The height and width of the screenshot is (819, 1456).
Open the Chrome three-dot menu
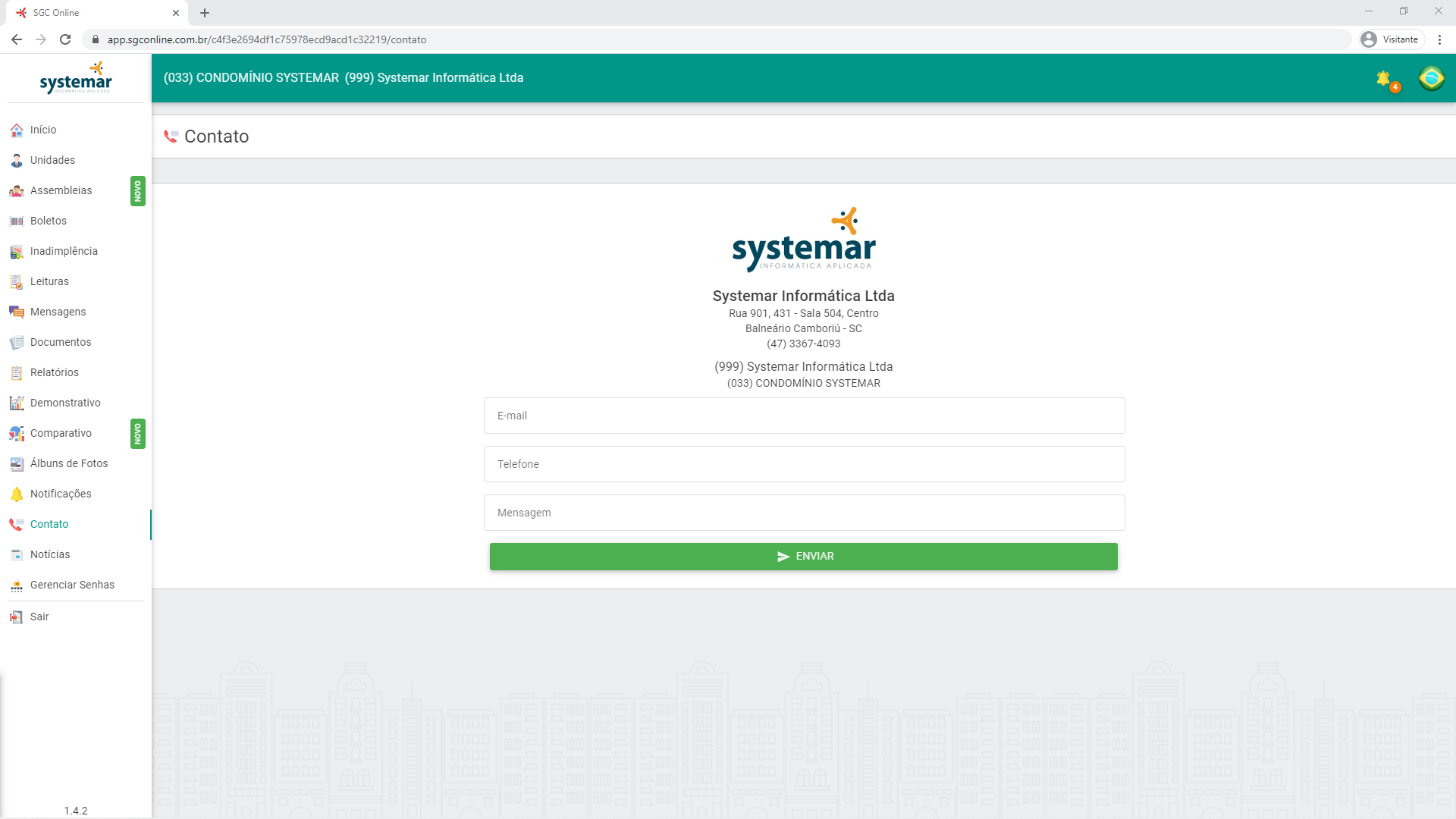(x=1440, y=39)
